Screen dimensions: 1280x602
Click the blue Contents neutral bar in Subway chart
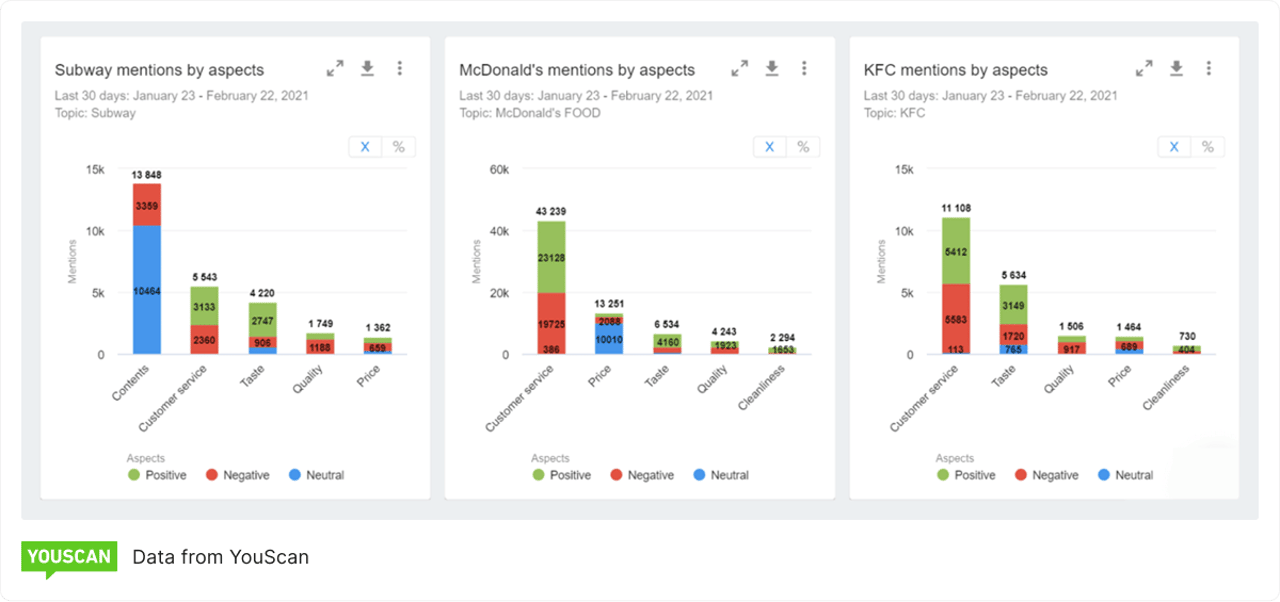[x=147, y=289]
